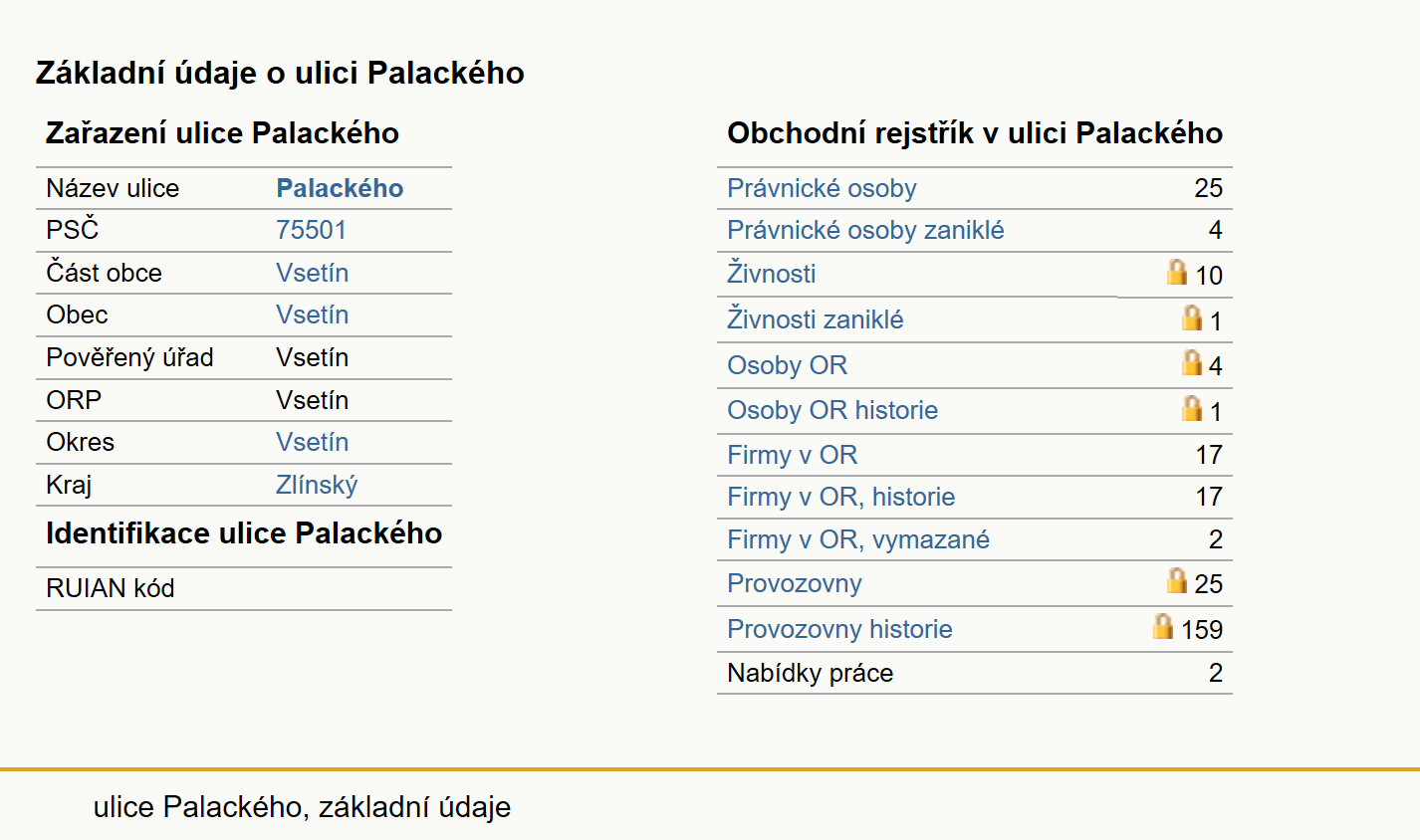Screen dimensions: 1420x840
Task: Click the lock icon in Provozovny historie row
Action: tap(1163, 626)
